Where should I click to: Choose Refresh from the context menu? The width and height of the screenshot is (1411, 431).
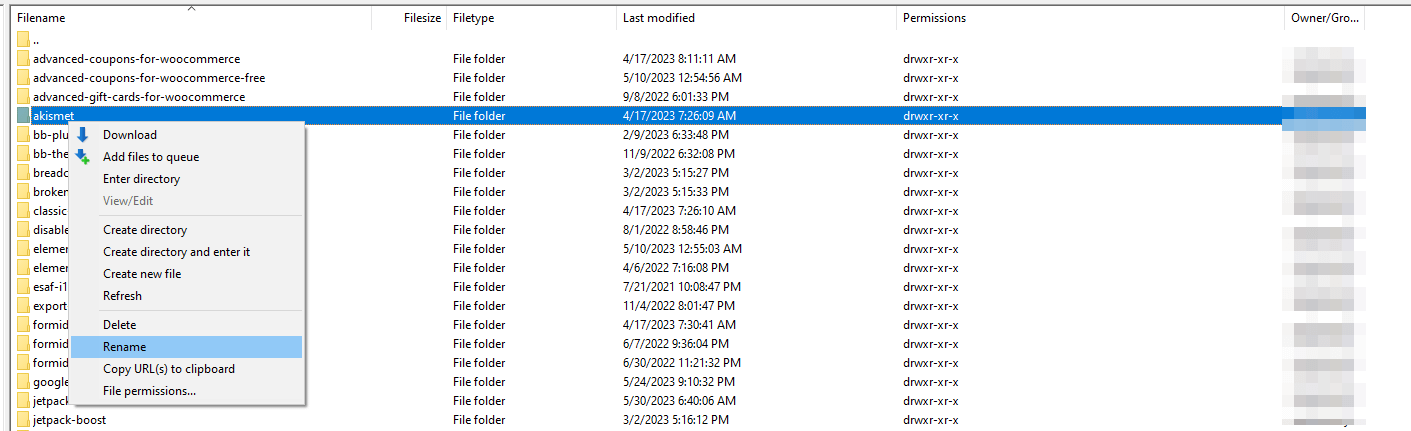(122, 296)
